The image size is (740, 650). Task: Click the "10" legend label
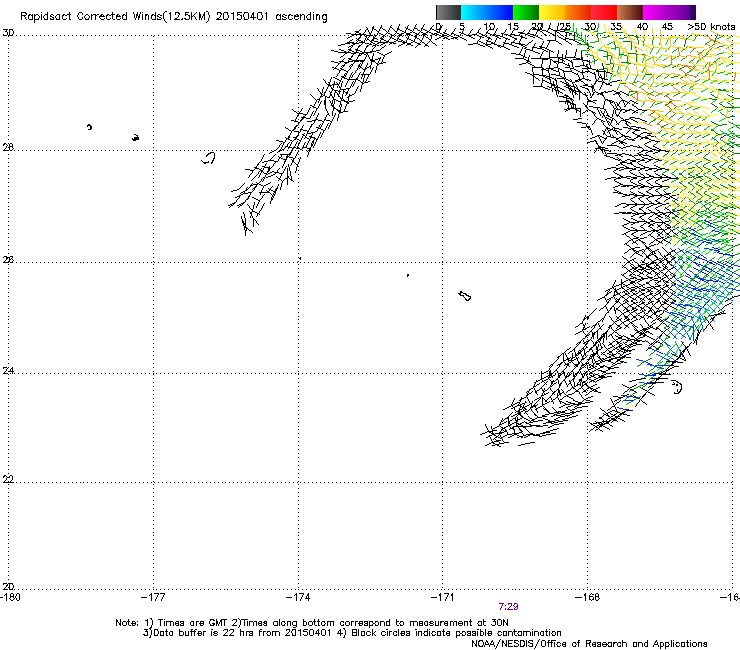point(489,26)
